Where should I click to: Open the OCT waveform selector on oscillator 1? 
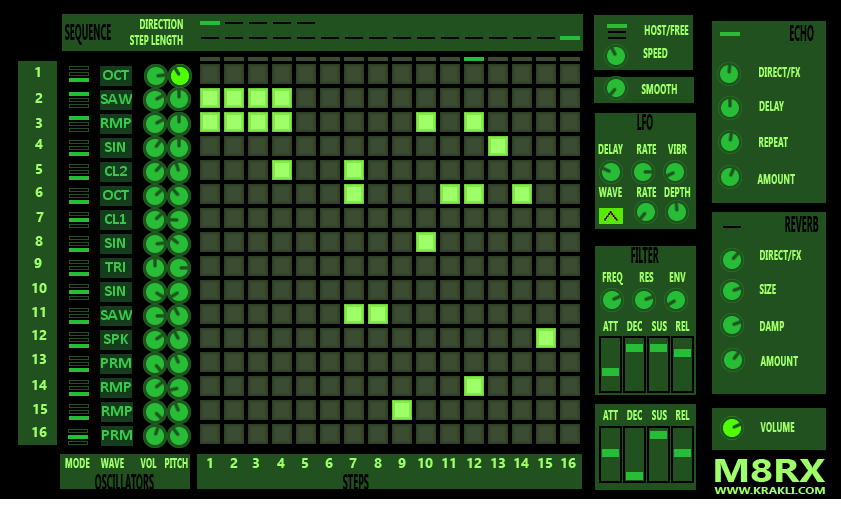116,75
